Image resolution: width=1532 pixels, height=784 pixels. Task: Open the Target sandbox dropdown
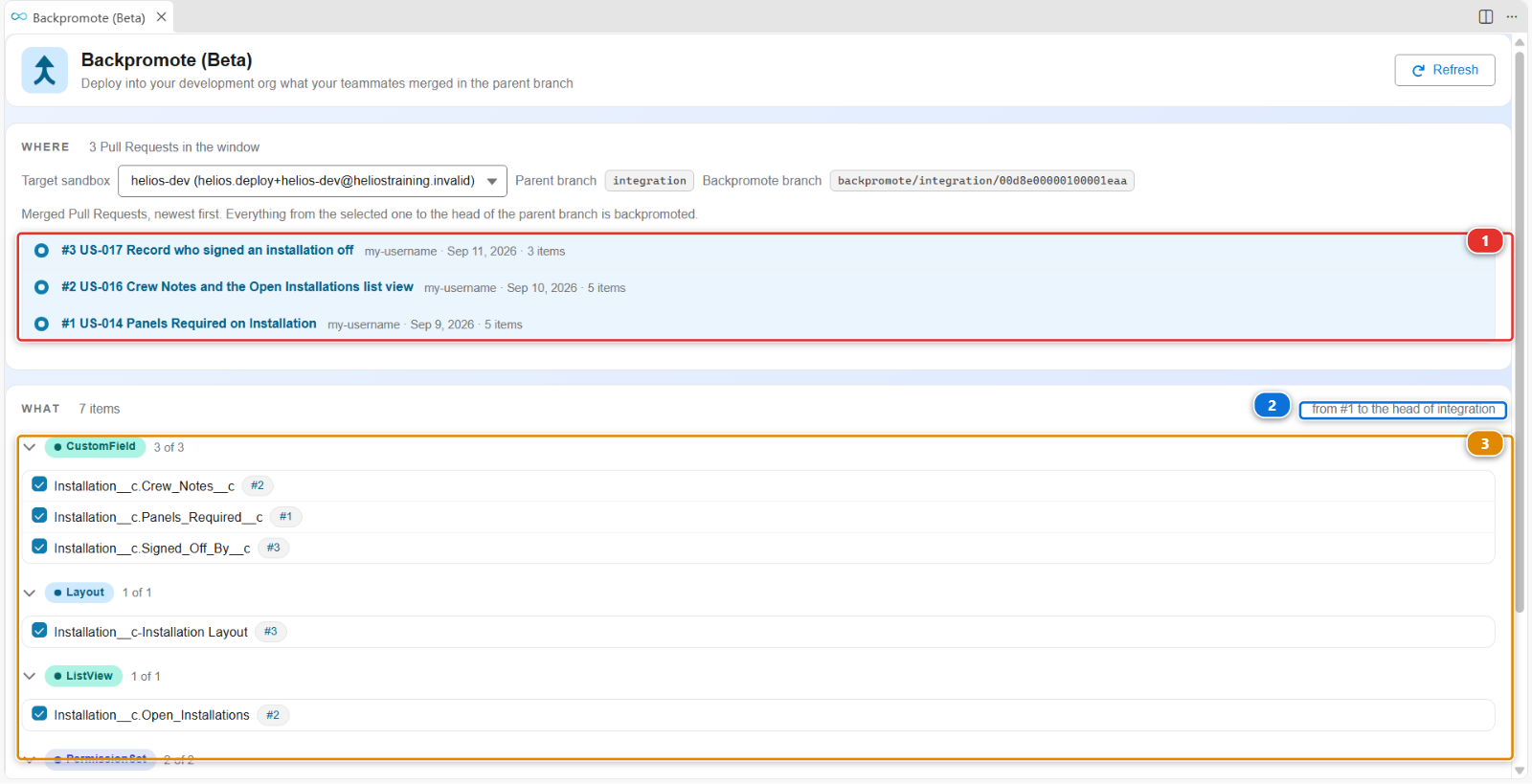pos(312,181)
